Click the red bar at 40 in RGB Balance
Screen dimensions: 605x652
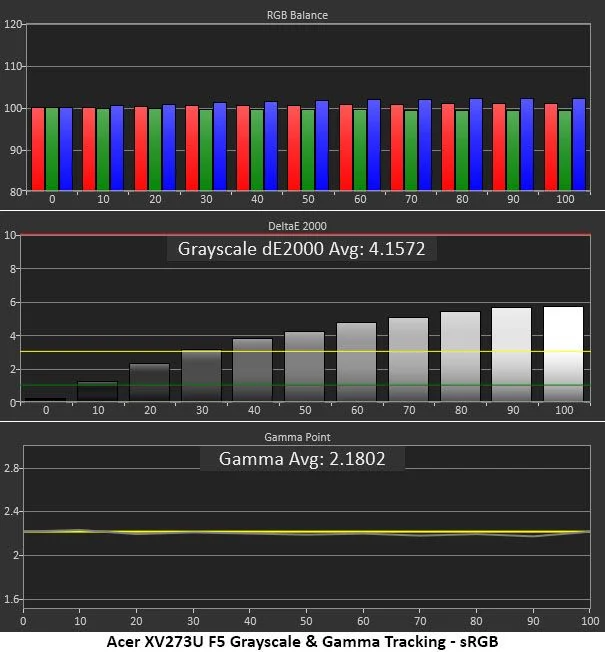(x=243, y=148)
